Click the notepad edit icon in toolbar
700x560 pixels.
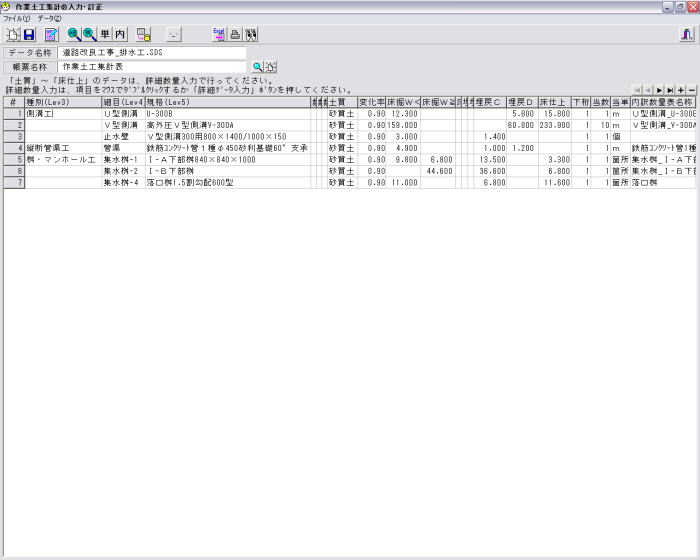point(52,34)
